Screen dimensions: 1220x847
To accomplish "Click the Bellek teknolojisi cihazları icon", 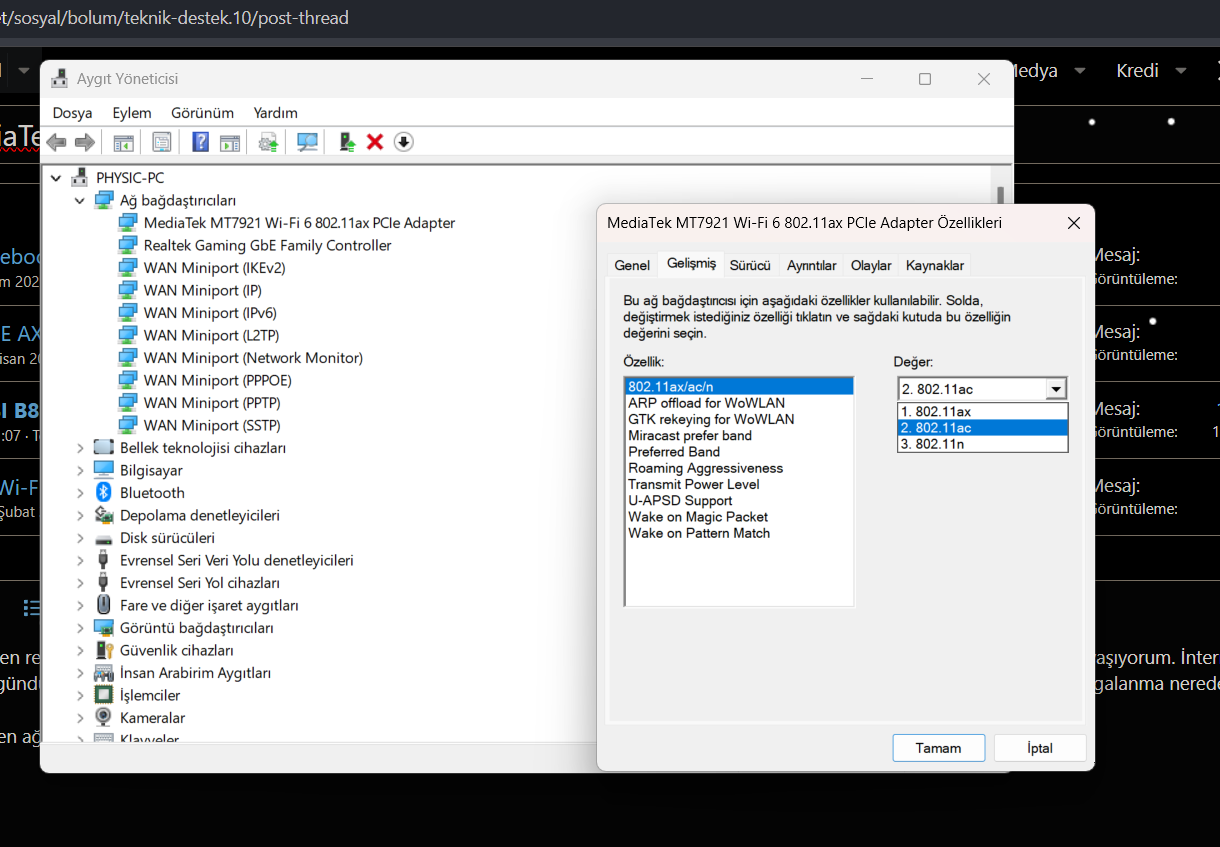I will click(103, 447).
